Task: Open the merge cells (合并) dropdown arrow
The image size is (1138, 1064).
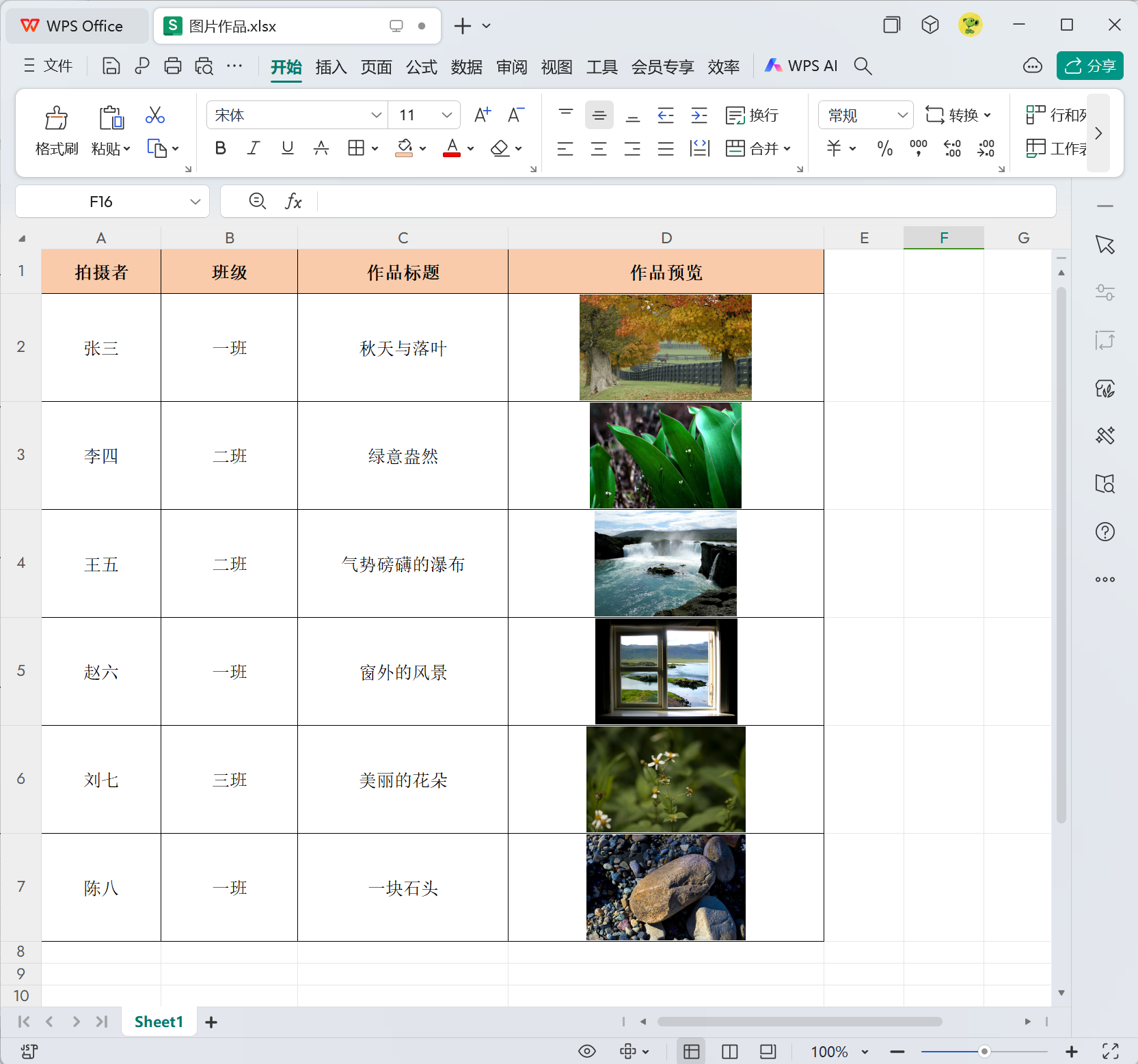Action: 787,149
